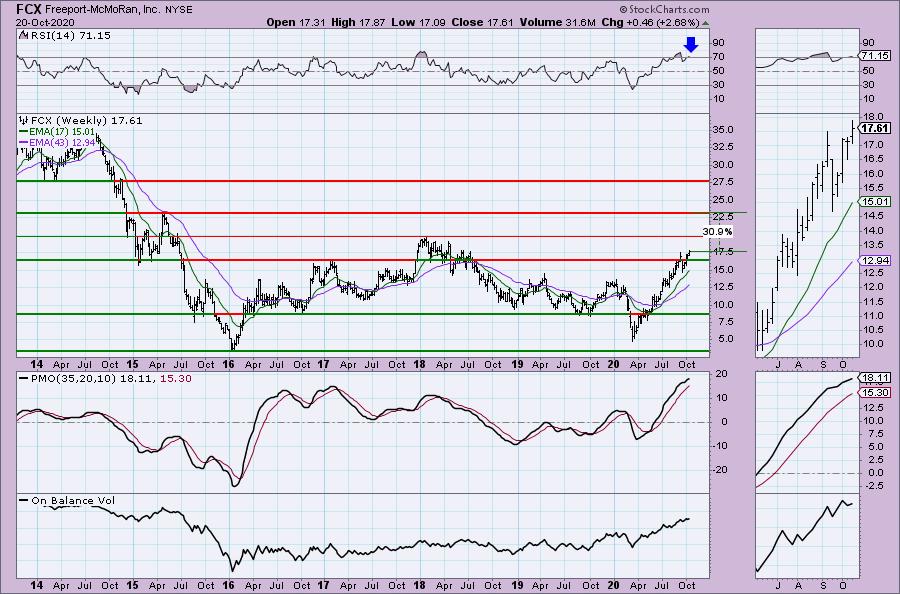Click the 30.9% annotation label
900x594 pixels.
(717, 232)
